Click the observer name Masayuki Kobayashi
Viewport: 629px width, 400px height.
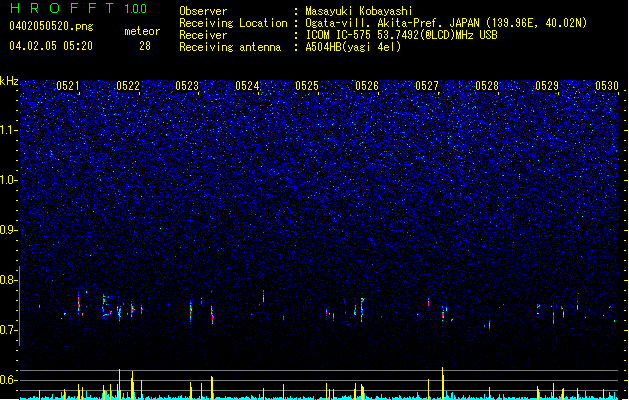[x=359, y=11]
